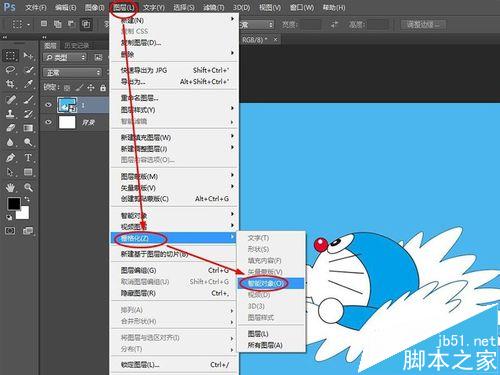Swap foreground and background colors
This screenshot has width=500, height=375.
(27, 199)
